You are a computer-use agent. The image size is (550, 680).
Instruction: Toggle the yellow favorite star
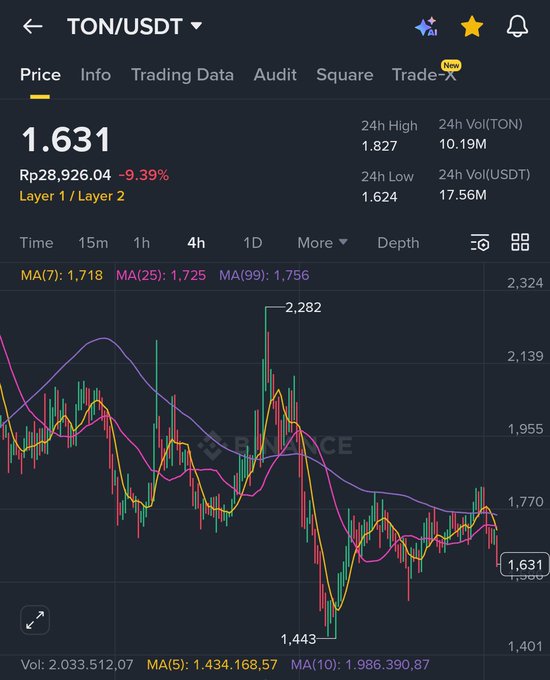[472, 26]
